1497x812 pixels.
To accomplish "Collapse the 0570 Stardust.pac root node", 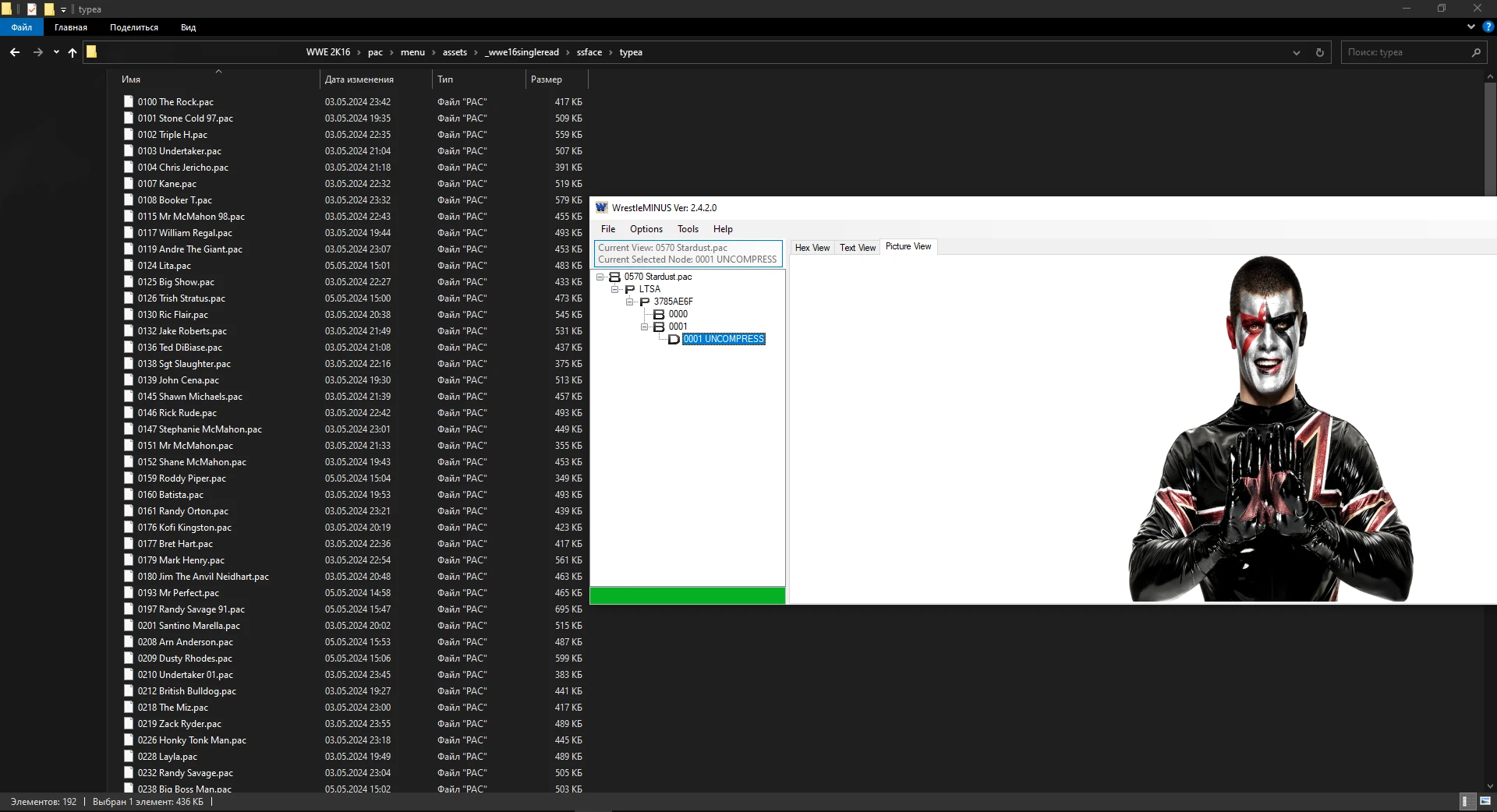I will [x=600, y=277].
